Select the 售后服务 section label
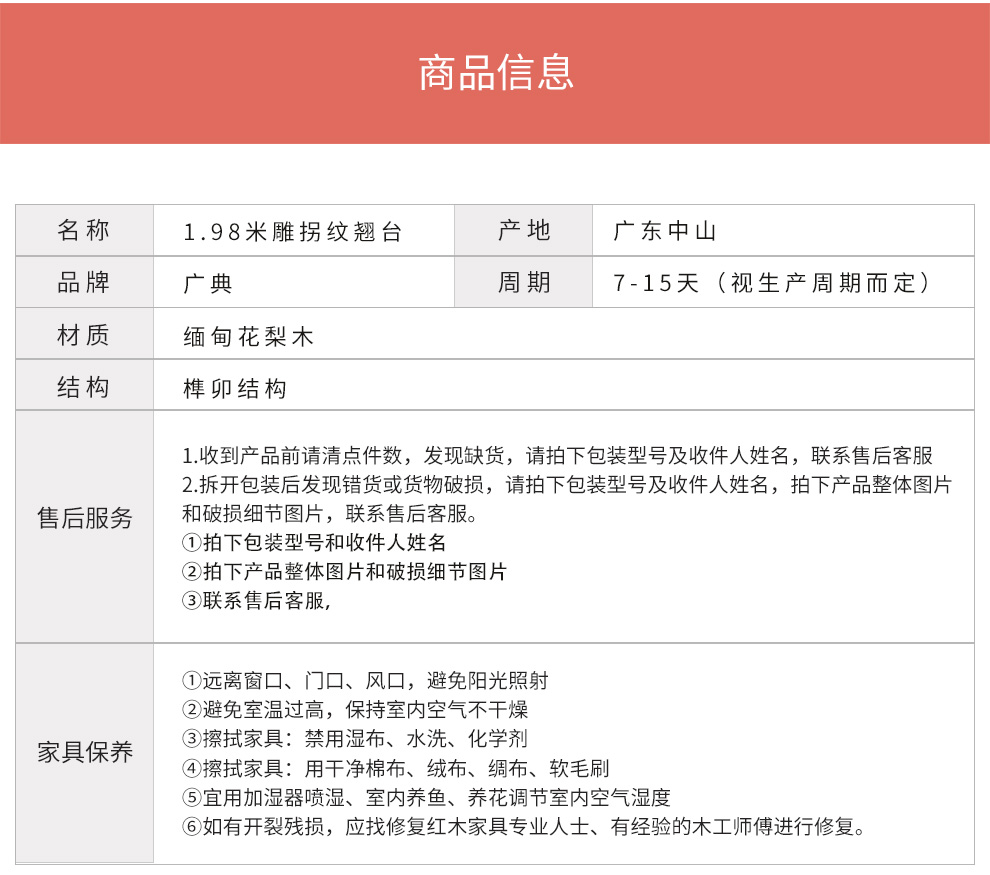Screen dimensions: 990x875 (x=84, y=518)
